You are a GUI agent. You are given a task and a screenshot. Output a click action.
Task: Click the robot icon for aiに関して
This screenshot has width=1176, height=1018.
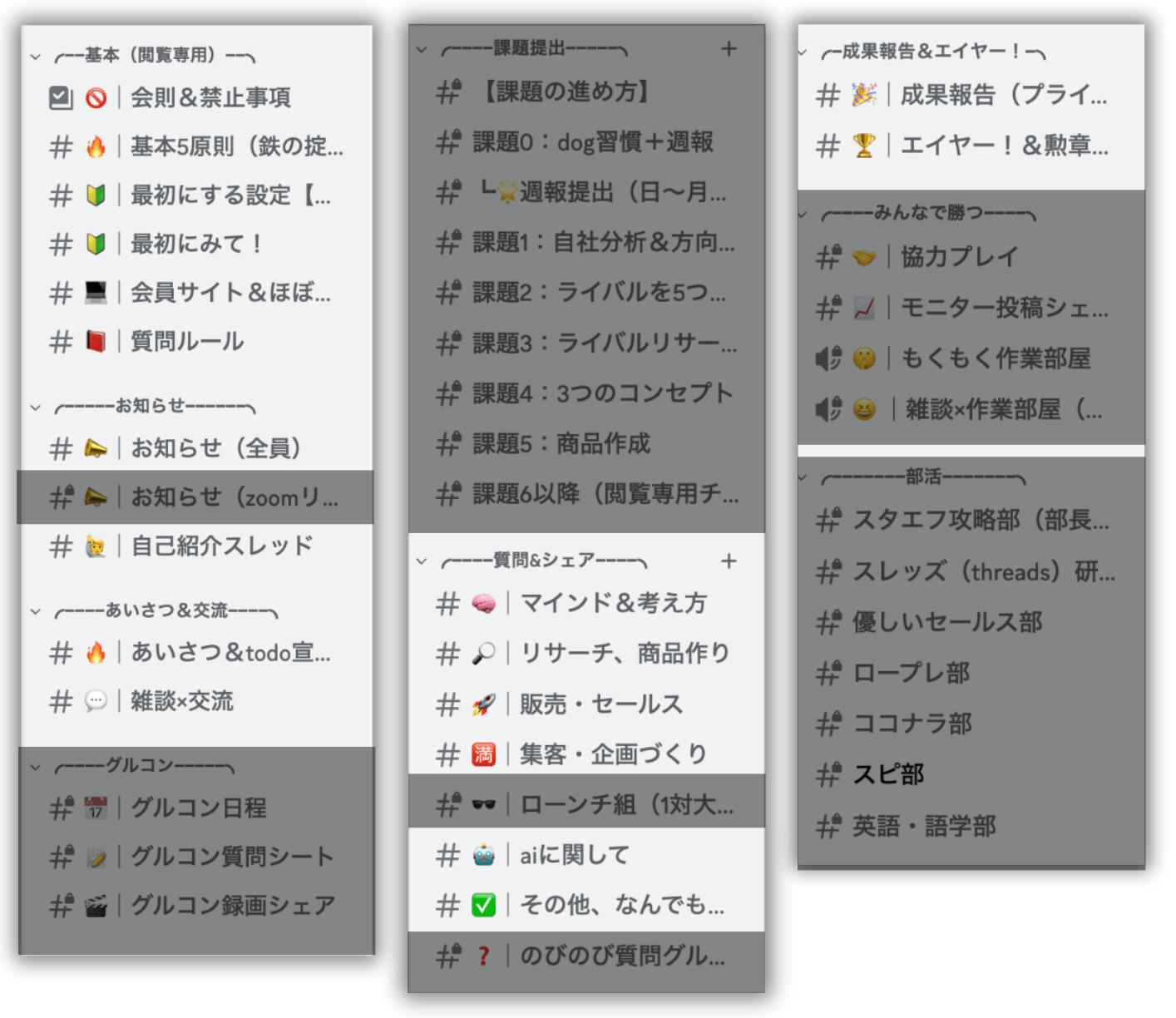tap(483, 855)
